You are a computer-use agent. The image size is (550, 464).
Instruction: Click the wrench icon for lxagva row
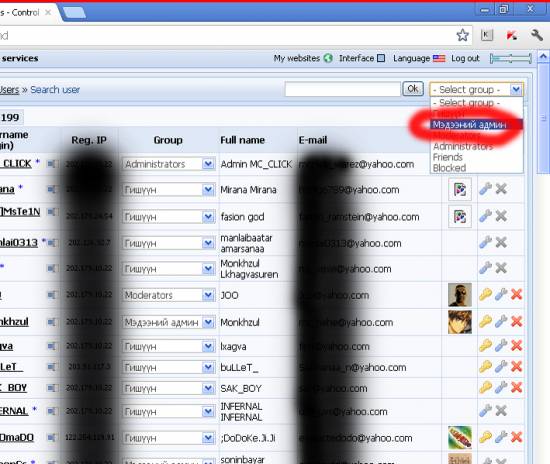coord(501,346)
